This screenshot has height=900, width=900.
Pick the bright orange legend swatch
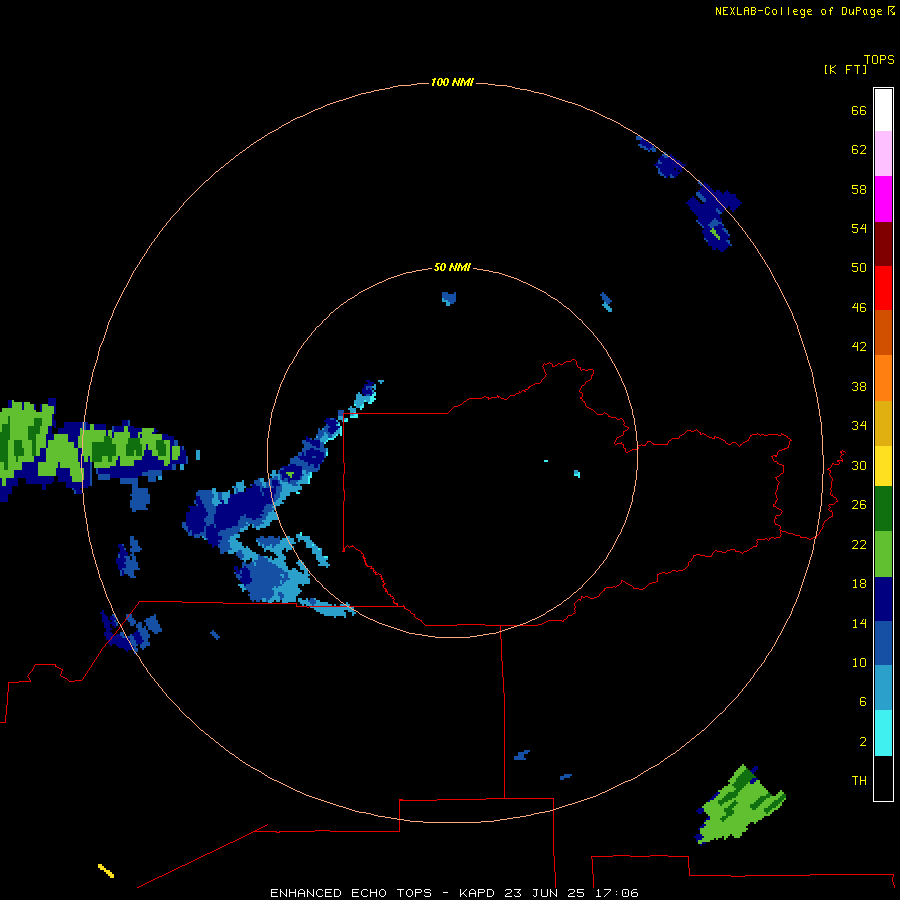[x=883, y=378]
